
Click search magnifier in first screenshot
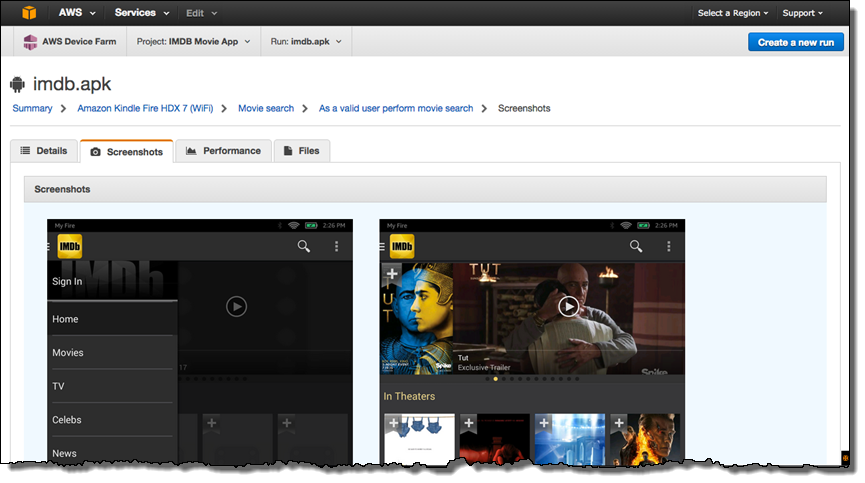(304, 246)
